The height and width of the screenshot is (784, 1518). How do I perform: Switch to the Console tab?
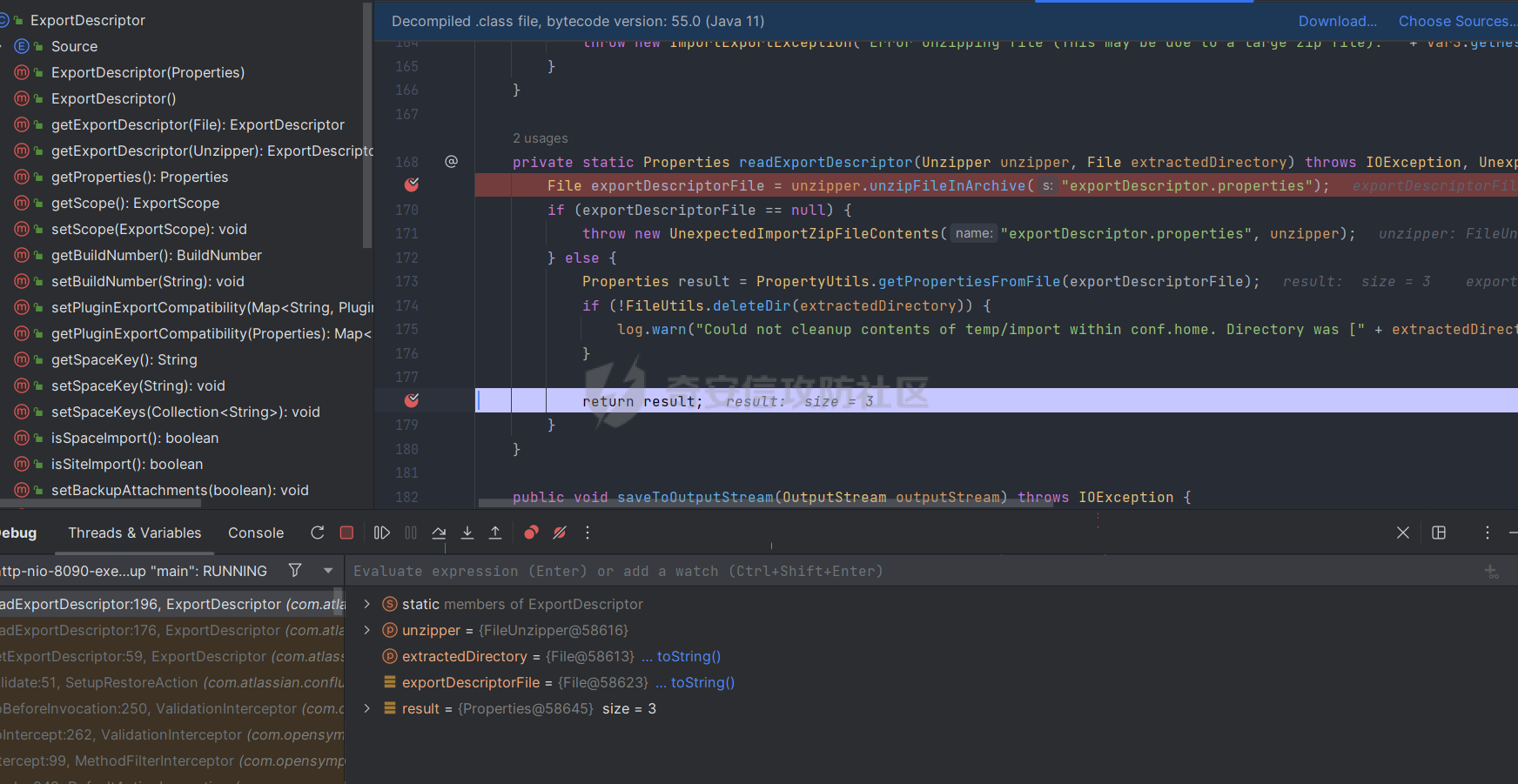(x=256, y=533)
